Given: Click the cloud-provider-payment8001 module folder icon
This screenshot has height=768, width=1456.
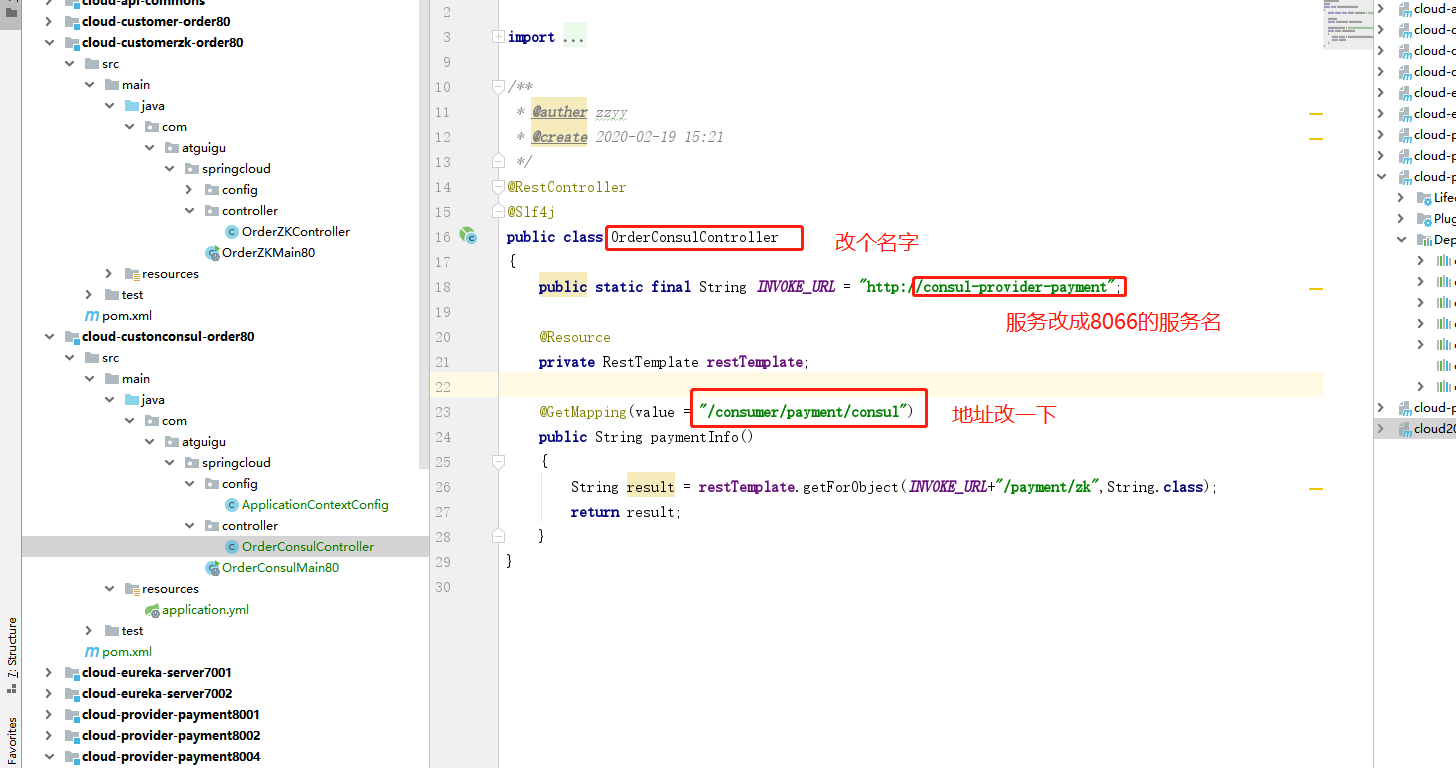Looking at the screenshot, I should point(72,715).
